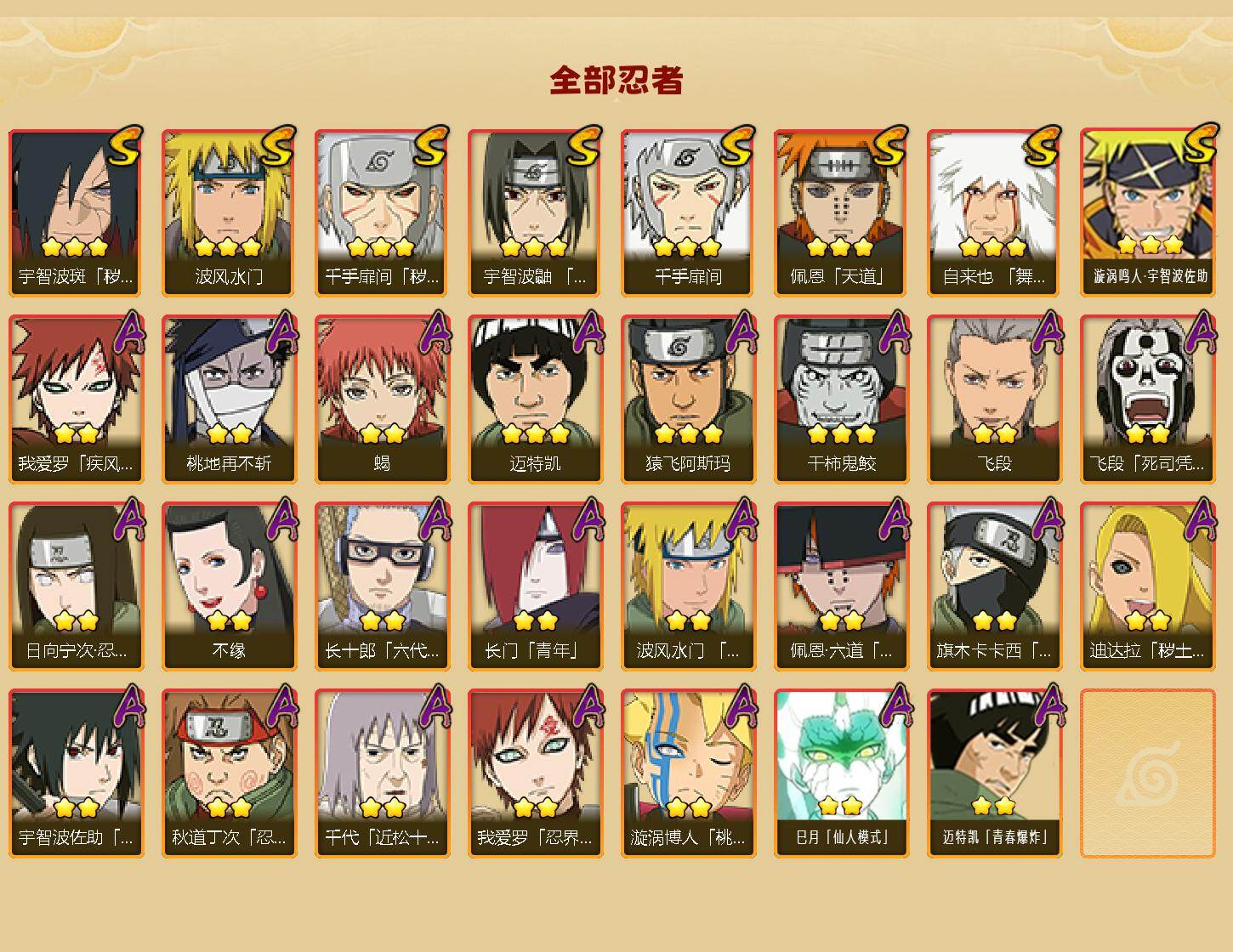Click the S rank badge on 宇智波斑 card
1233x952 pixels.
tap(124, 145)
